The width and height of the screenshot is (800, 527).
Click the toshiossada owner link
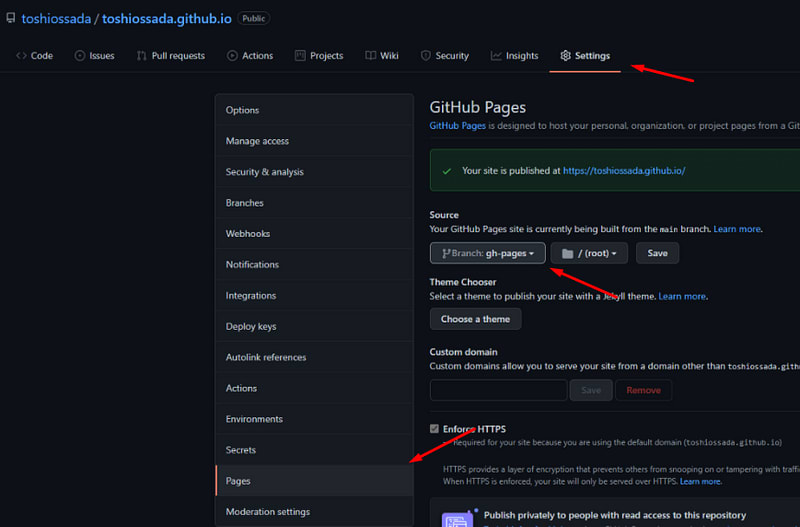(x=56, y=19)
